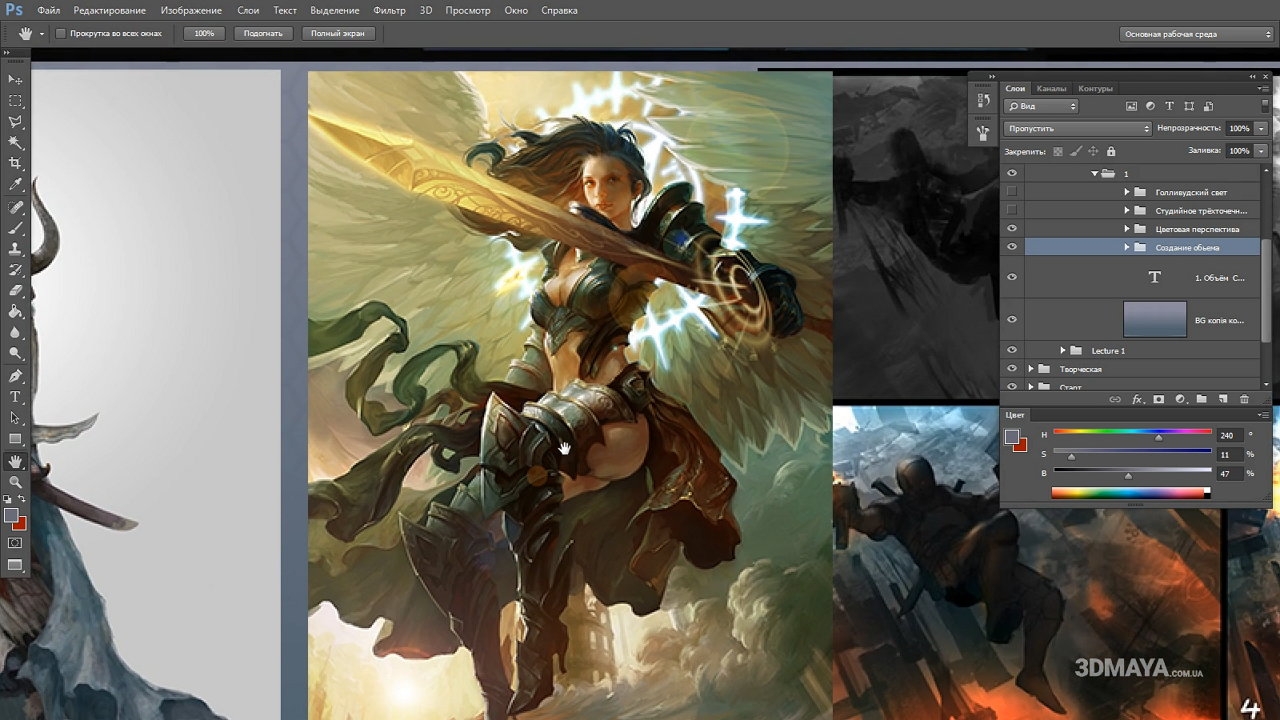This screenshot has height=720, width=1280.
Task: Expand the Lecture 1 group
Action: point(1063,351)
